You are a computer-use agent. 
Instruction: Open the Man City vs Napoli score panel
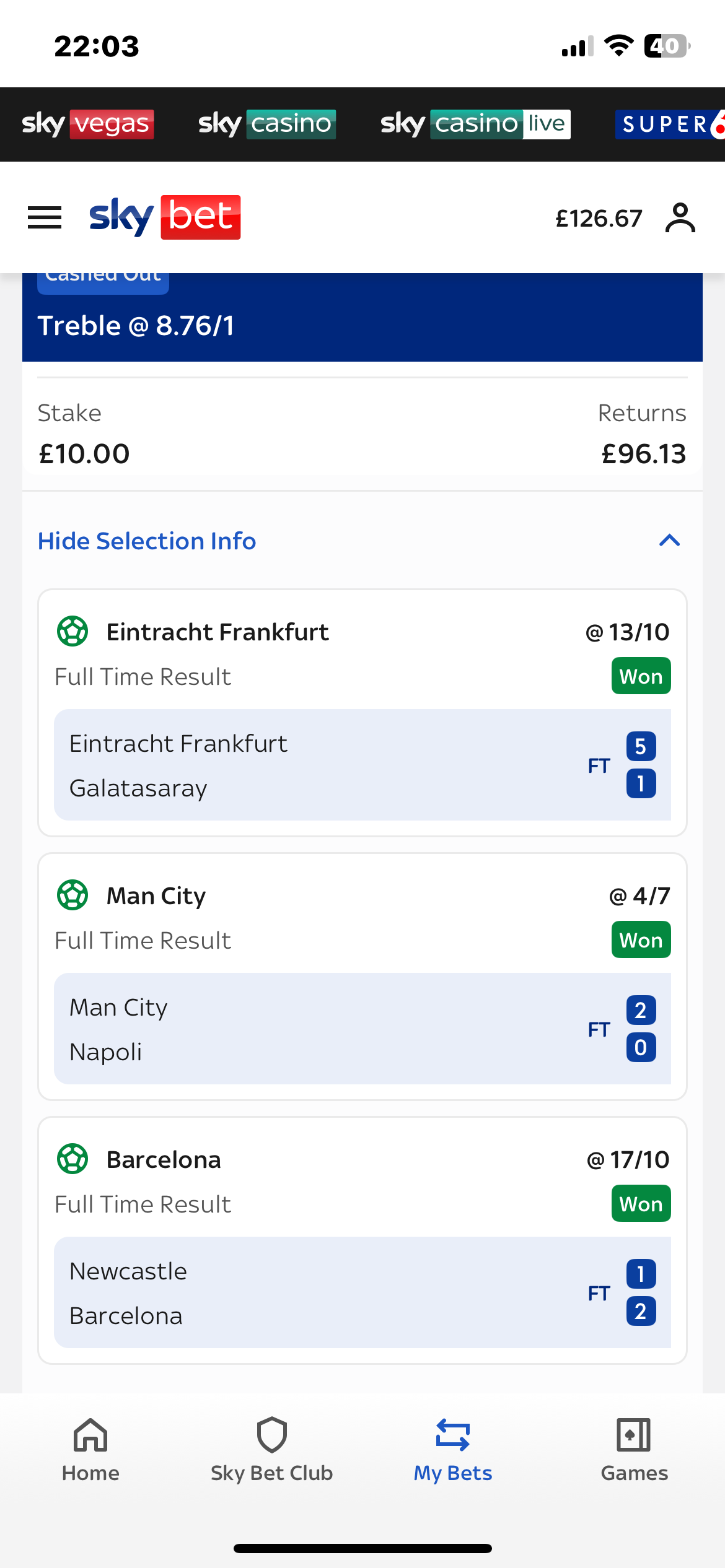click(x=362, y=1029)
